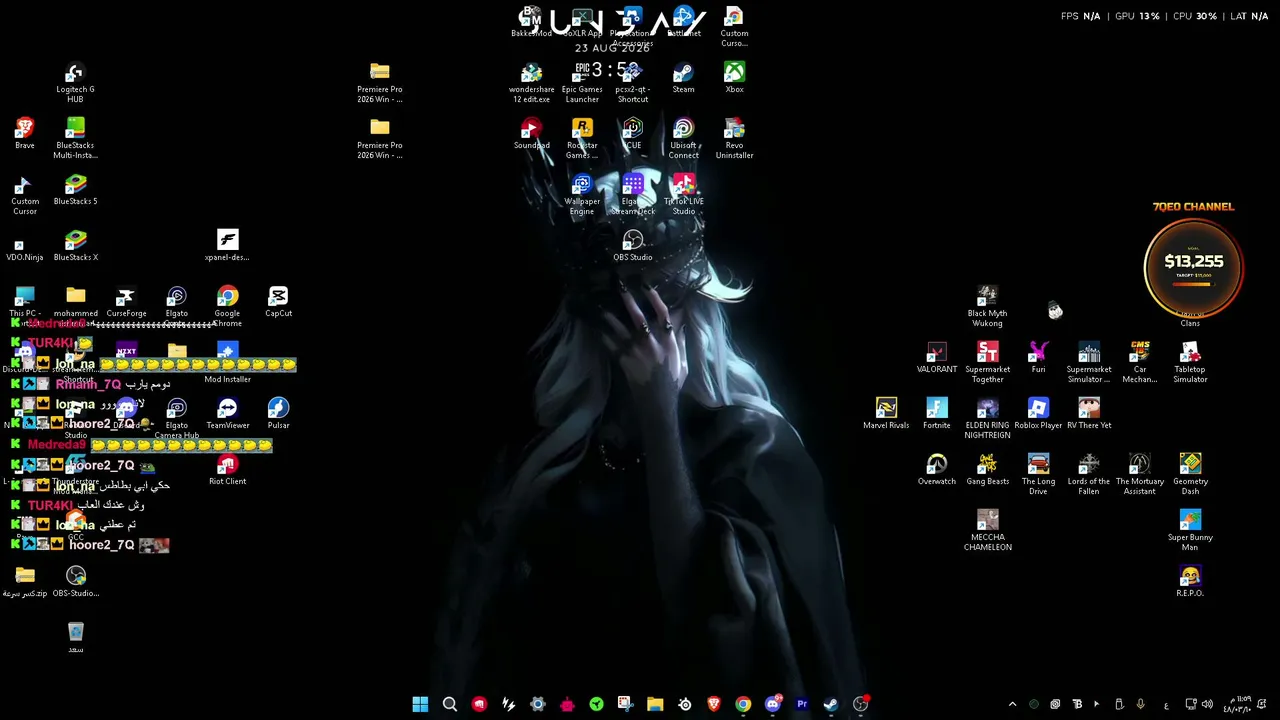The image size is (1280, 720).
Task: Open the Windows Start menu
Action: [x=420, y=704]
